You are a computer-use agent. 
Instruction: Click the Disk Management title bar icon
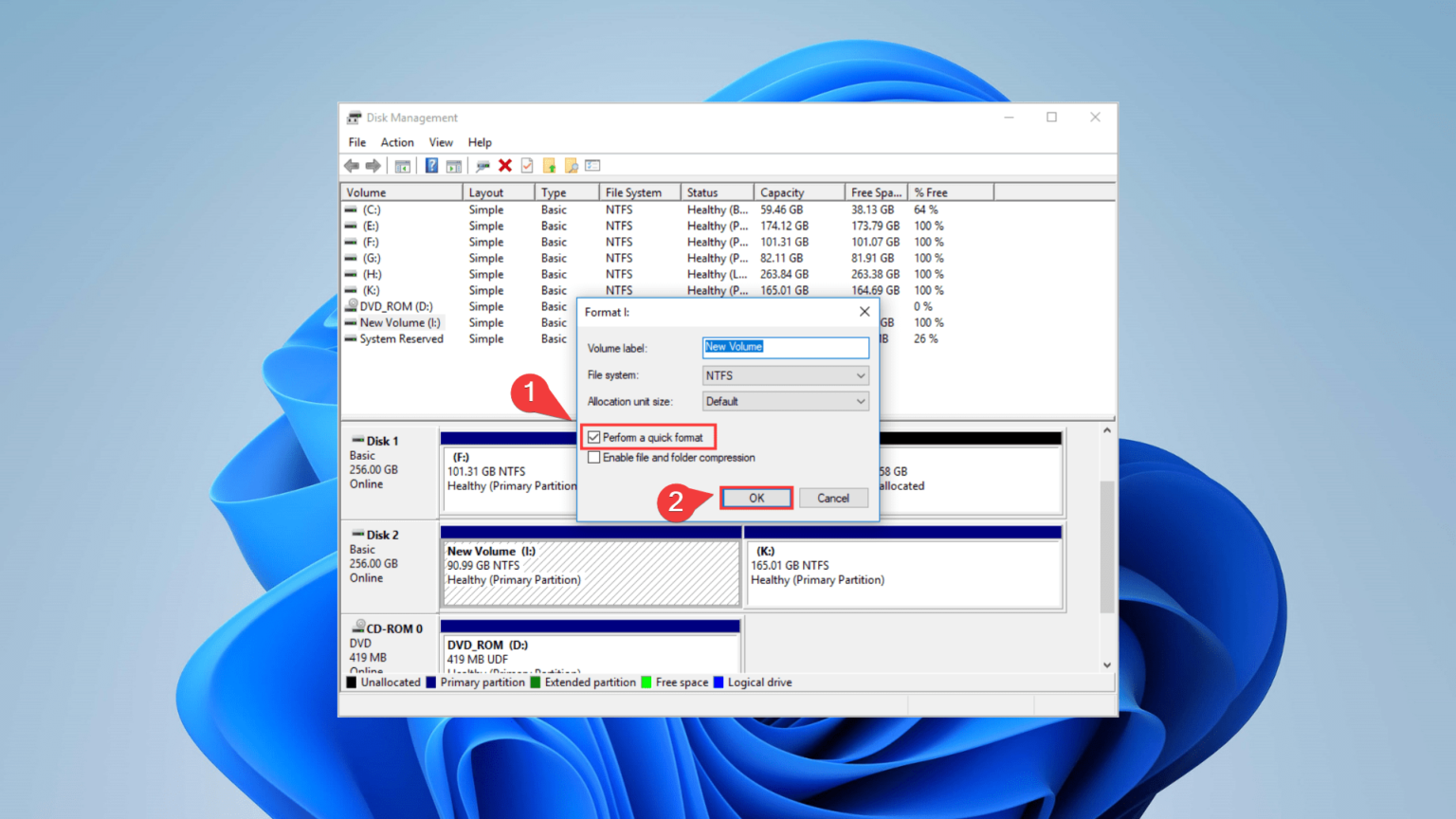(x=352, y=117)
